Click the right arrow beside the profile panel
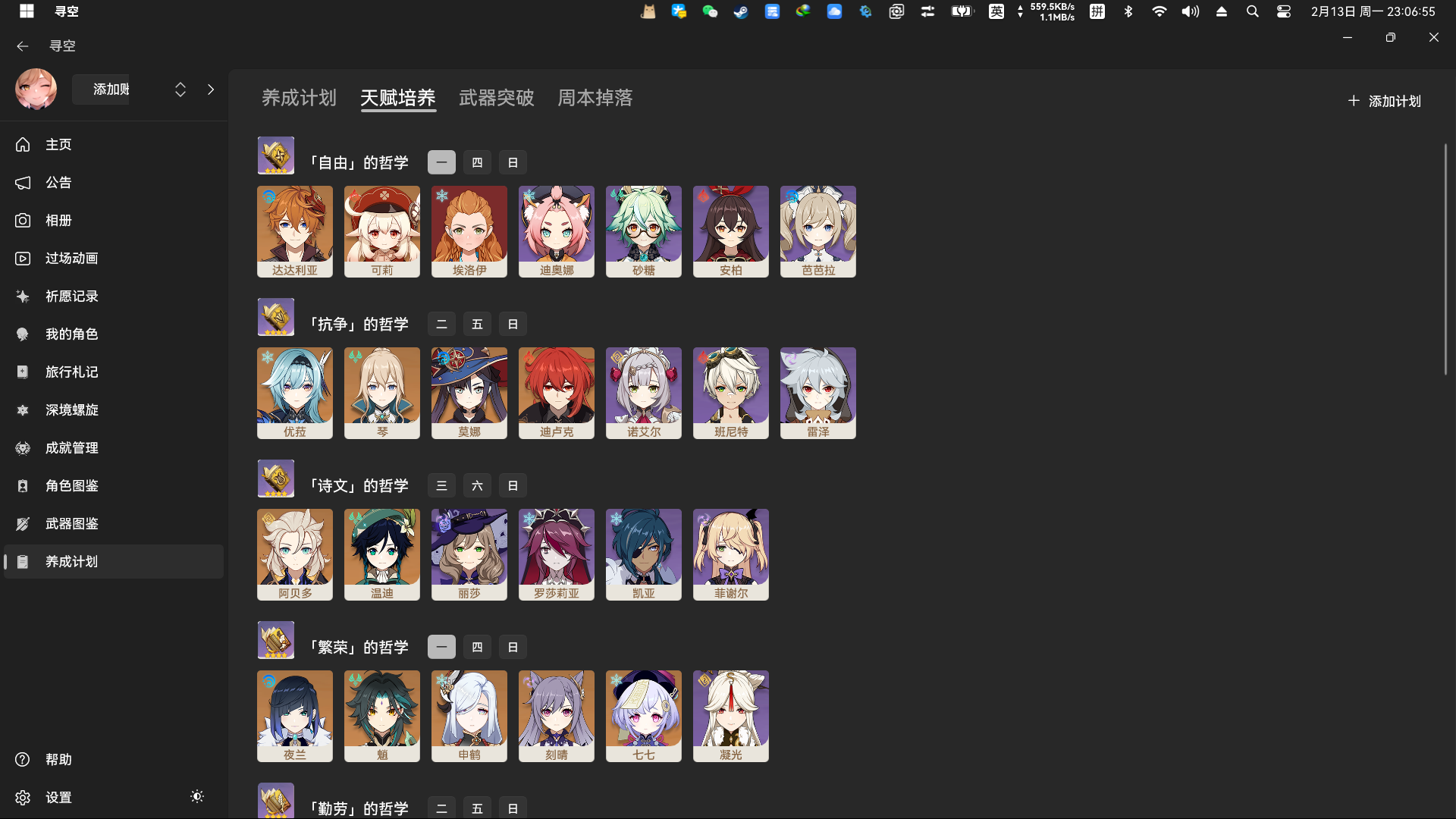 click(x=210, y=89)
